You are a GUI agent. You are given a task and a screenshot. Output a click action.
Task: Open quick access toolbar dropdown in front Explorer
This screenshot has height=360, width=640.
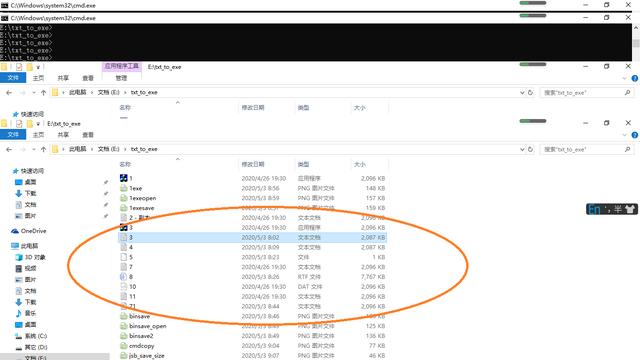pos(38,124)
